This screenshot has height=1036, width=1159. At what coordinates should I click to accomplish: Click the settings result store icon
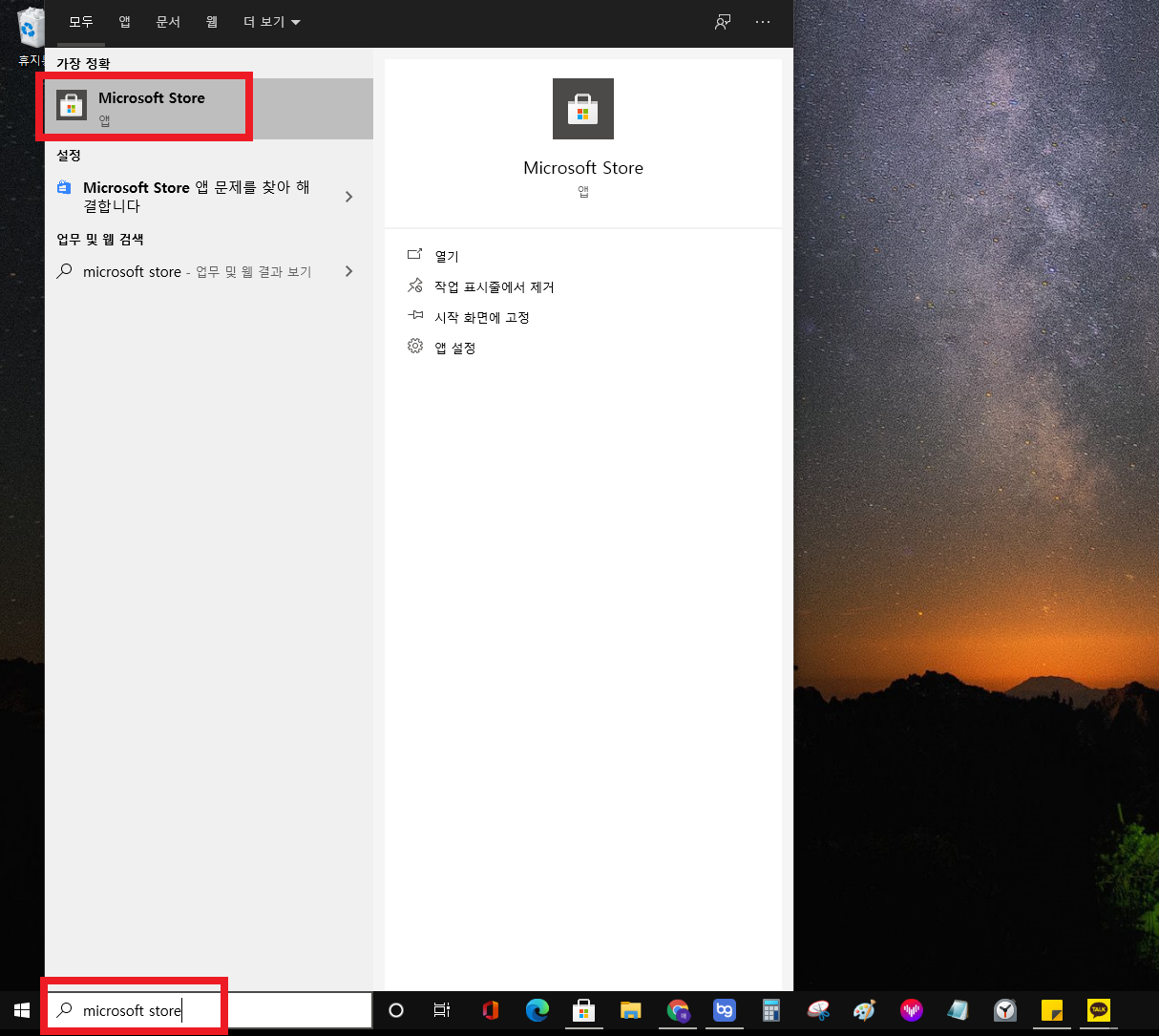(x=64, y=187)
